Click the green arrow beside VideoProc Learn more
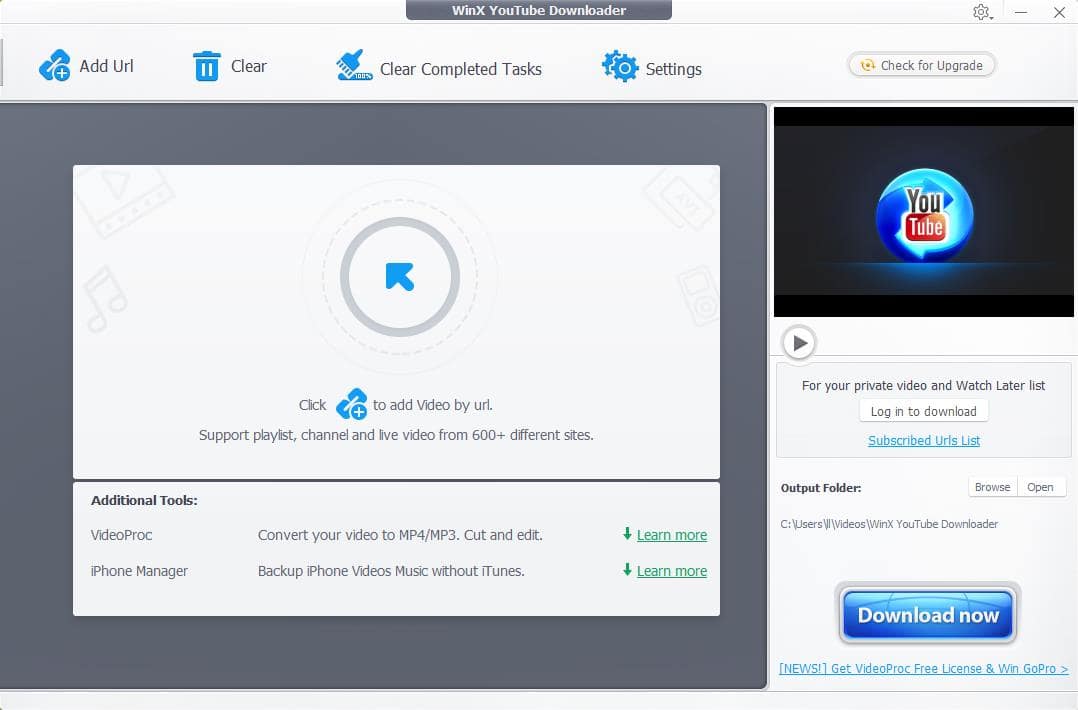The image size is (1078, 710). (627, 534)
